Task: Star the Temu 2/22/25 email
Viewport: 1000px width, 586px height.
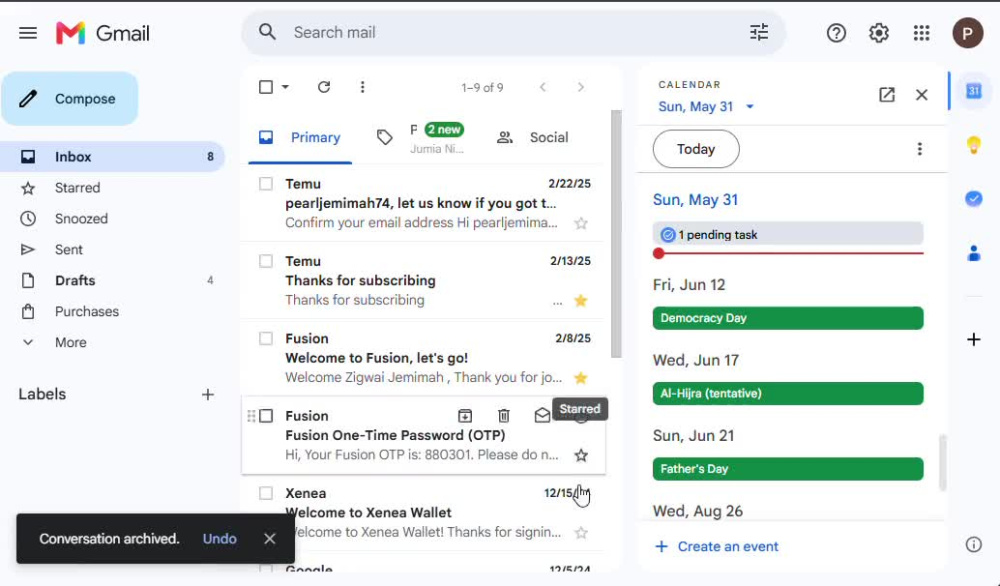Action: pyautogui.click(x=580, y=223)
